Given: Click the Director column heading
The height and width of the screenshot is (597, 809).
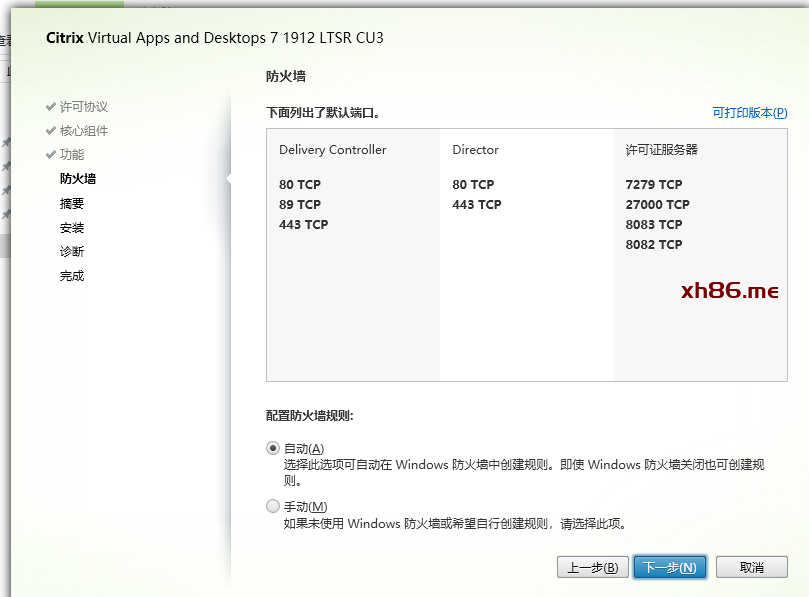Looking at the screenshot, I should coord(476,150).
